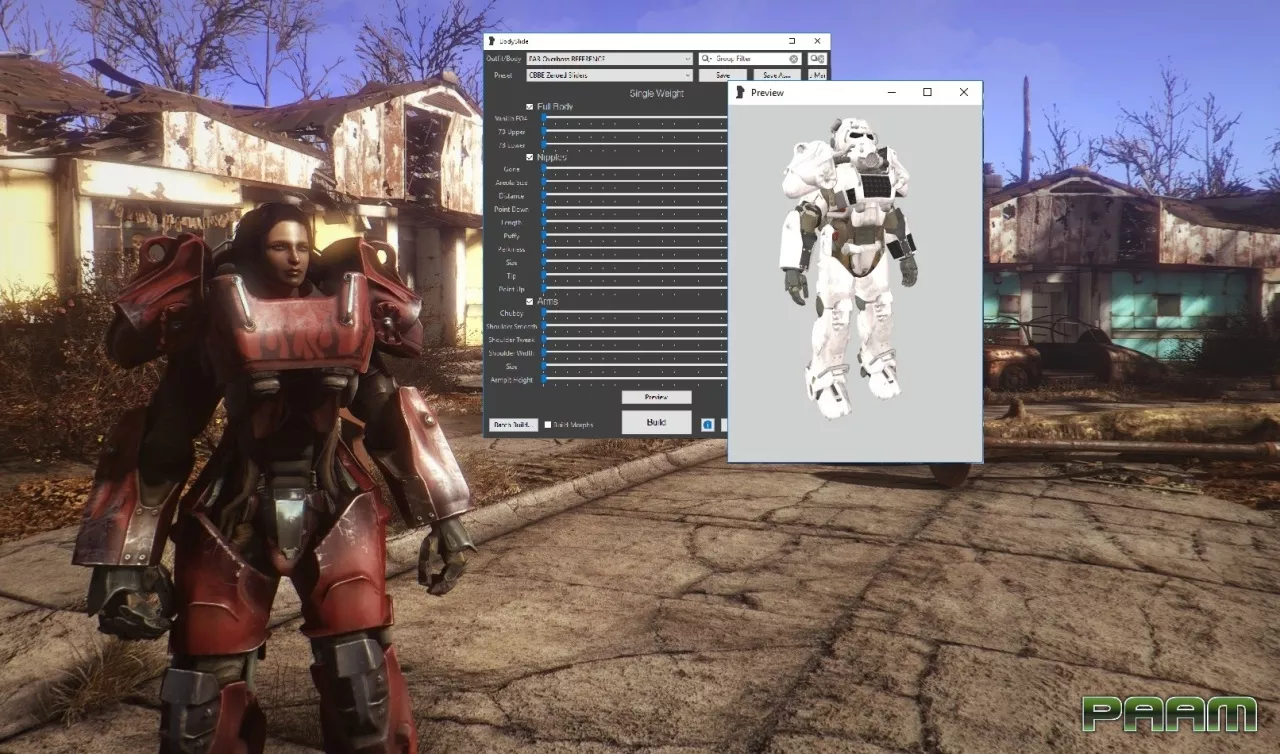
Task: Maximize the BodySlide window
Action: pos(792,41)
